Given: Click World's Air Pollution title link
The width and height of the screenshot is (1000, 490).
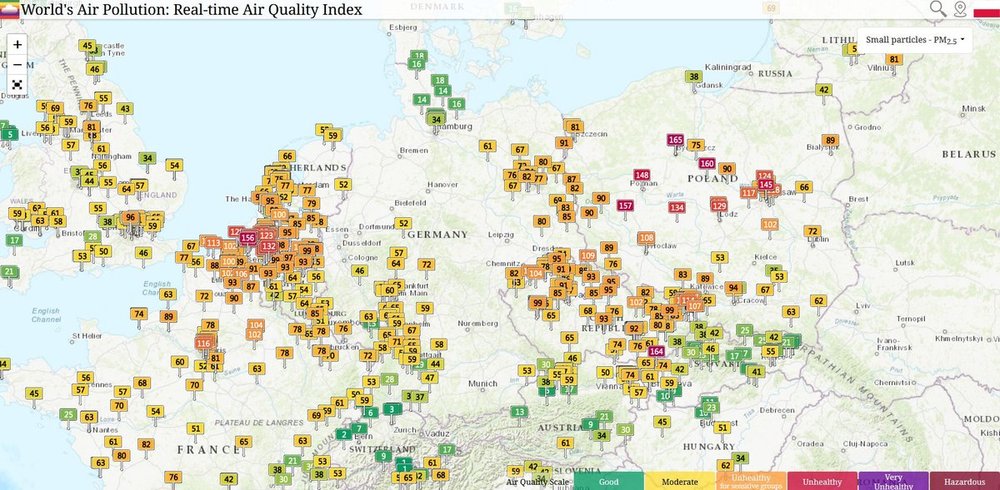Looking at the screenshot, I should click(190, 10).
